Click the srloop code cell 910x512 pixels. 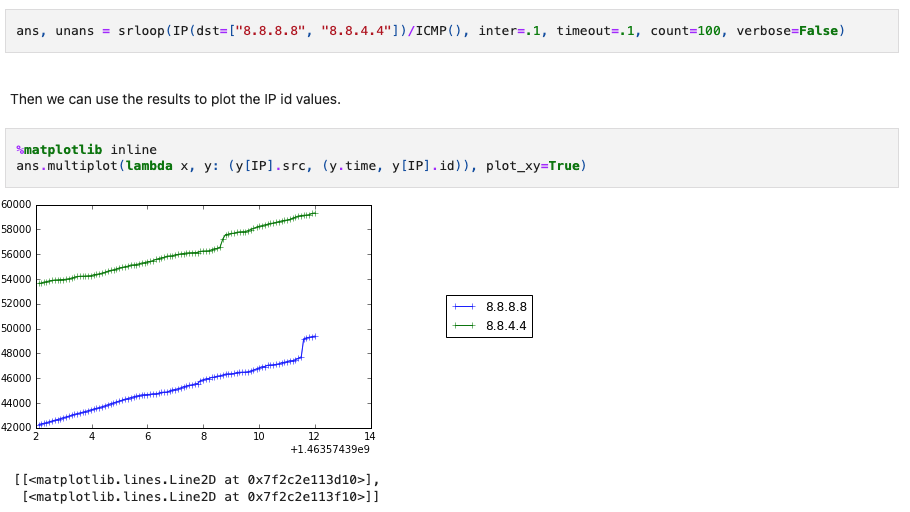[452, 31]
